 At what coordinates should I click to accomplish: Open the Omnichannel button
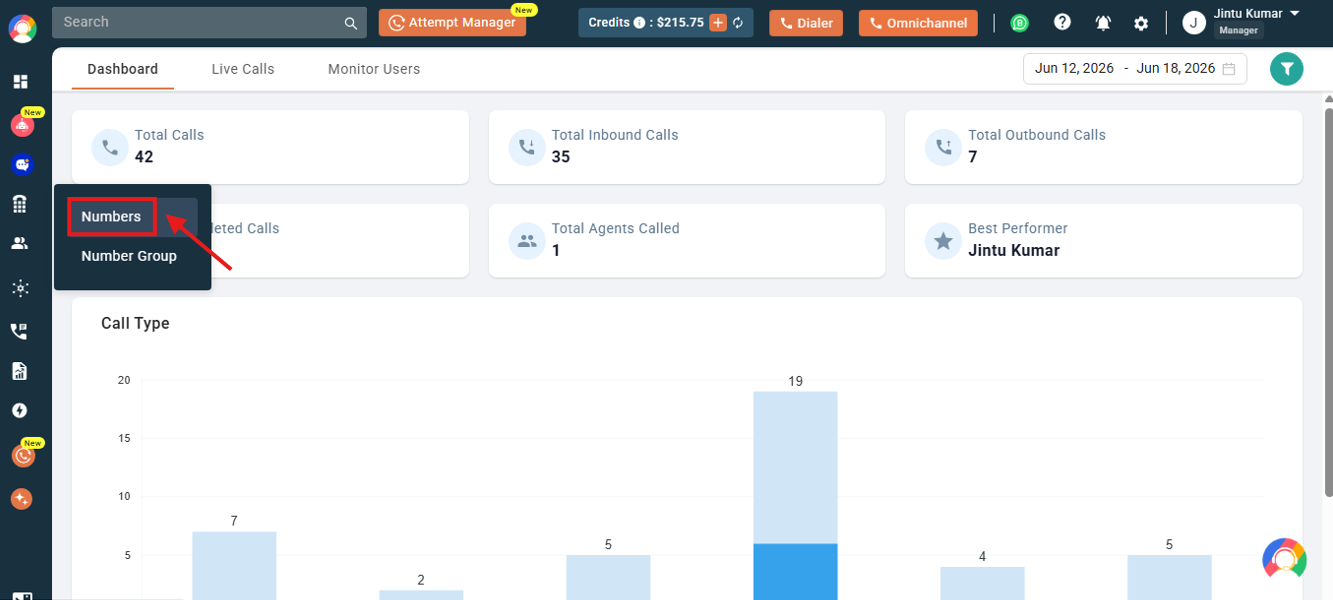(x=918, y=23)
